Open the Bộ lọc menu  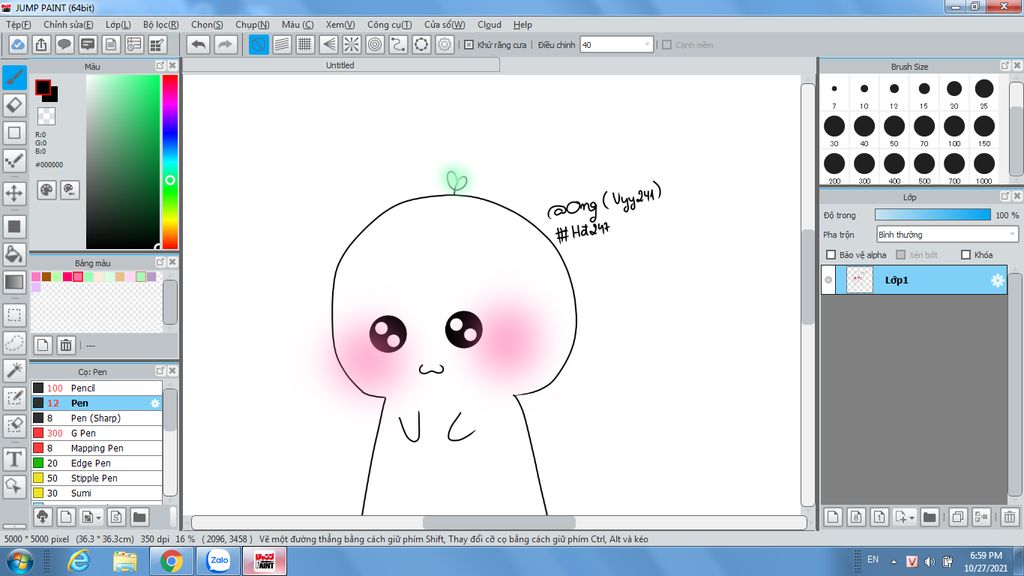(161, 25)
